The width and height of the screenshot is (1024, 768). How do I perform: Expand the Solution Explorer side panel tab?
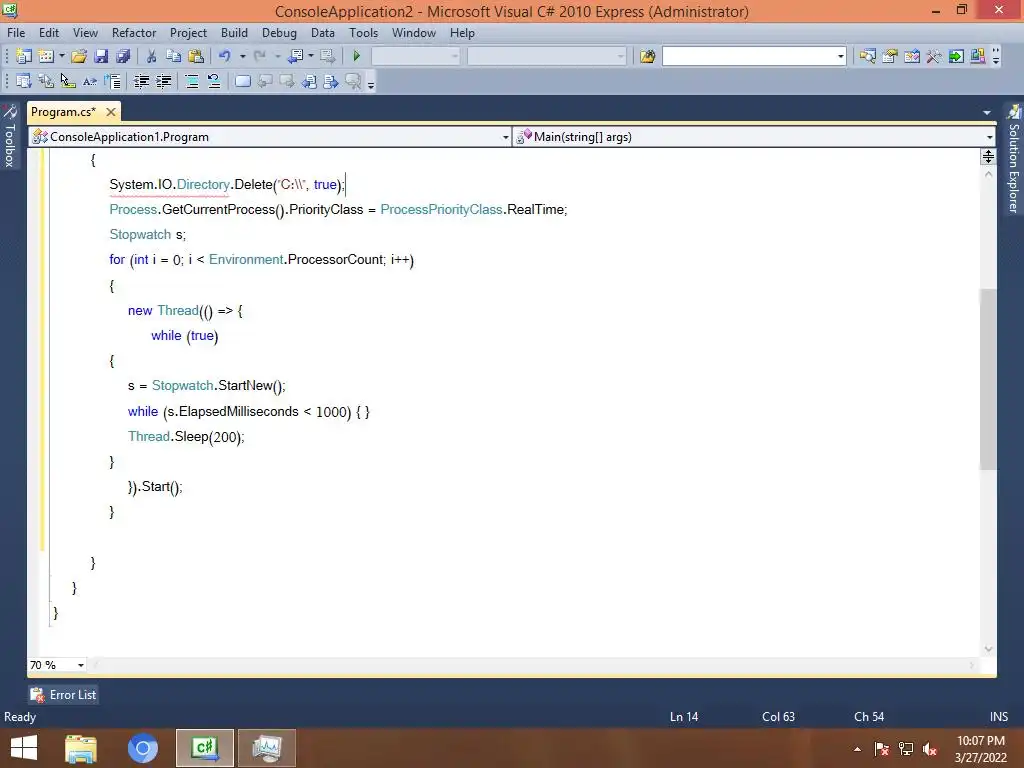(x=1014, y=160)
